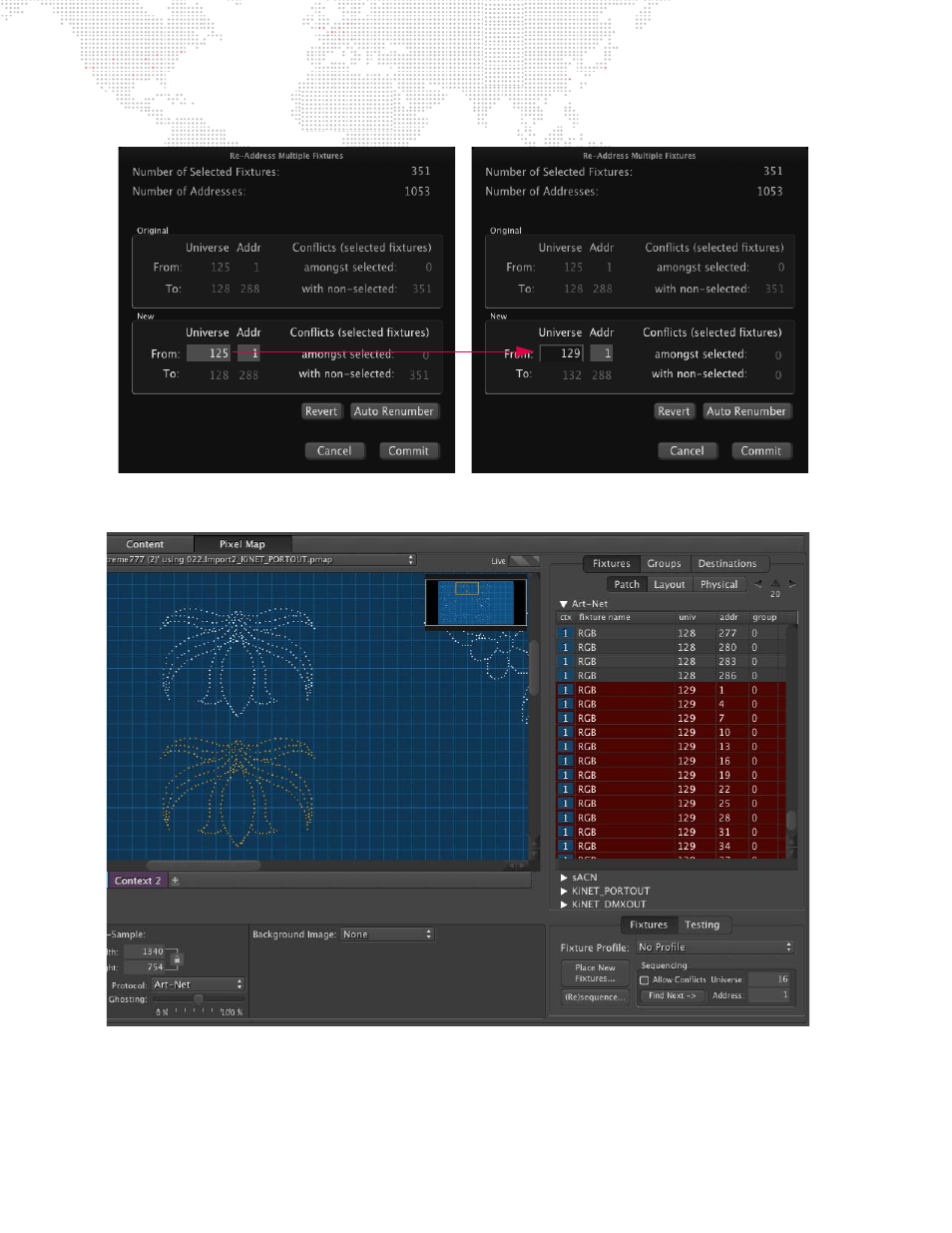Click Commit in the right Re-Address dialog

761,451
